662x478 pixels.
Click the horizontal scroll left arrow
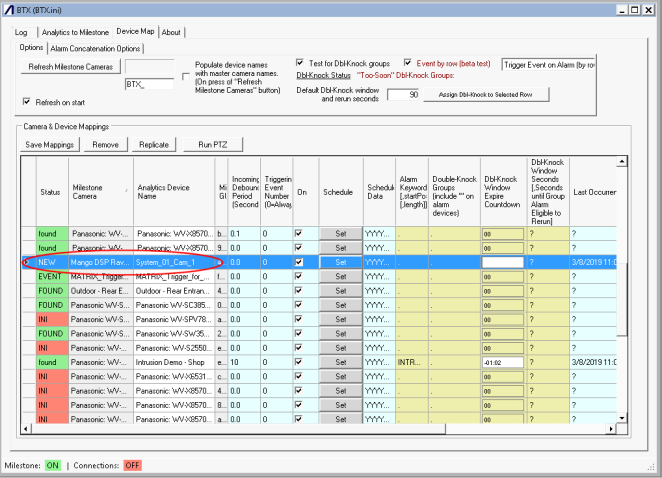(26, 429)
